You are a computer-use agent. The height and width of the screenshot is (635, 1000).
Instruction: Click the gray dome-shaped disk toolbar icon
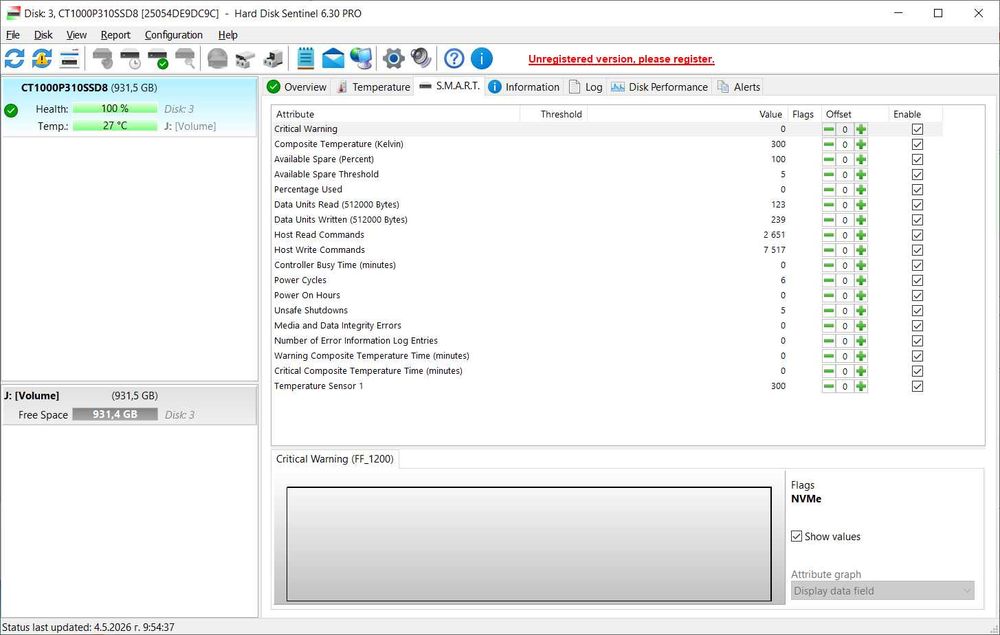[217, 59]
